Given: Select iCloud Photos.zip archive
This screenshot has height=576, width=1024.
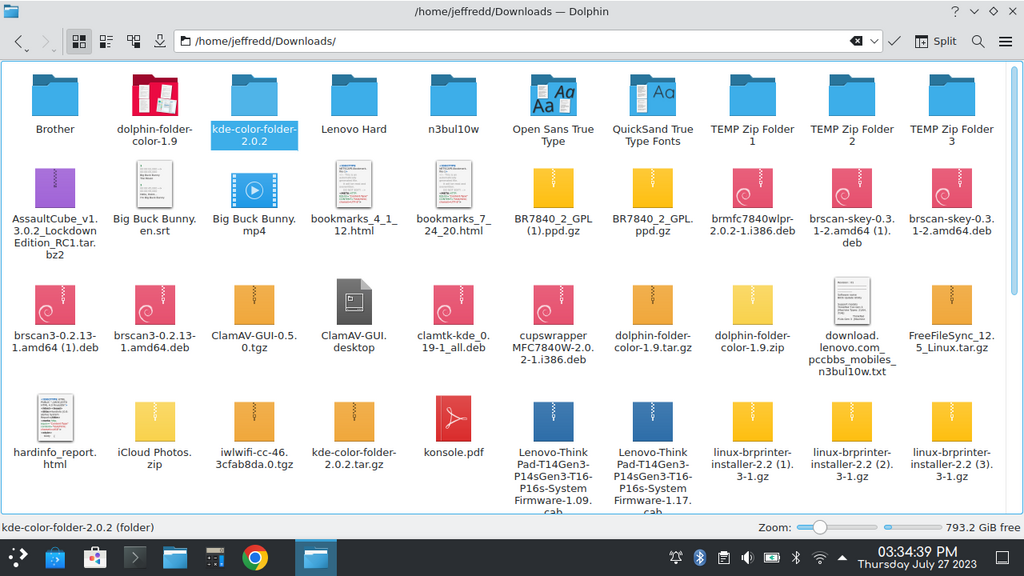Looking at the screenshot, I should click(155, 434).
